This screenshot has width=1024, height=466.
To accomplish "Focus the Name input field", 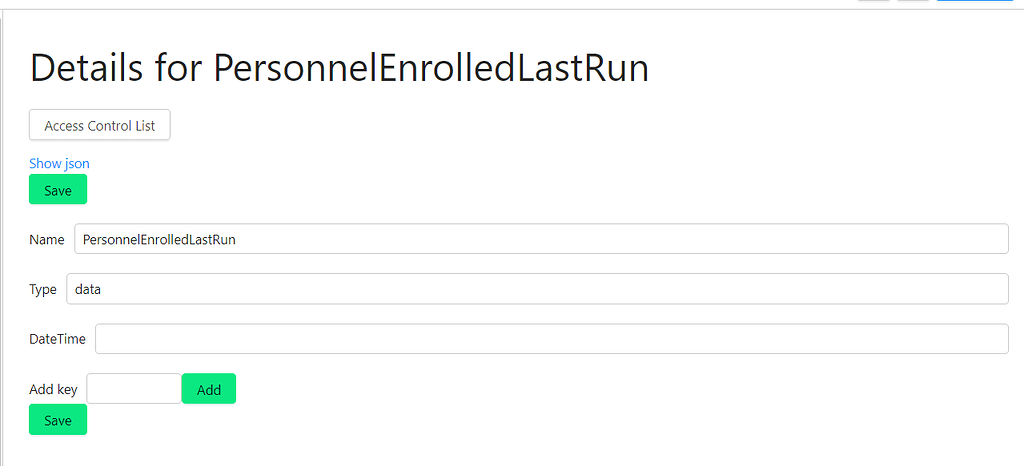I will (541, 239).
